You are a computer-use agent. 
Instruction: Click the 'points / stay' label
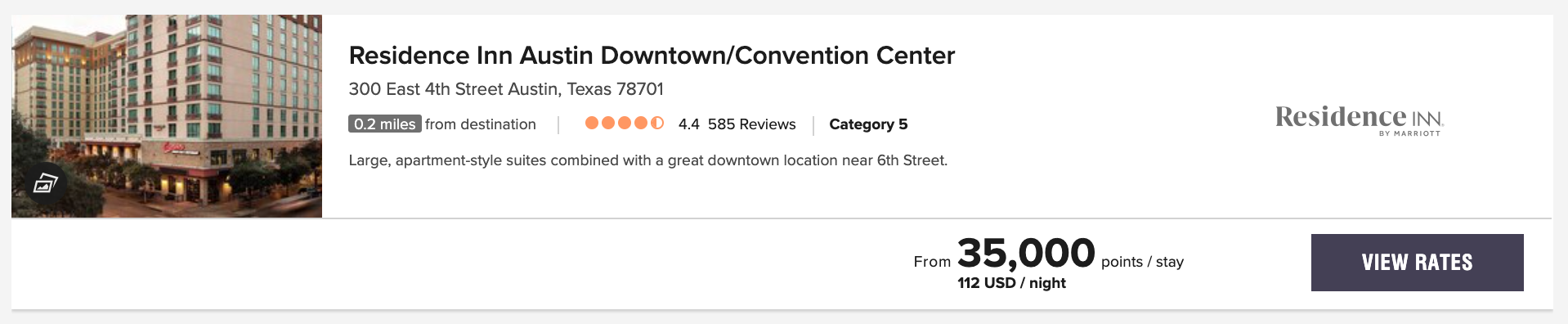[x=1142, y=262]
